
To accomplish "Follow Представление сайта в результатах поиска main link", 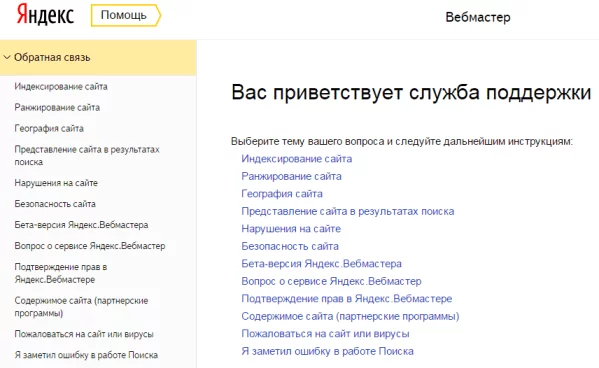I will click(x=348, y=212).
